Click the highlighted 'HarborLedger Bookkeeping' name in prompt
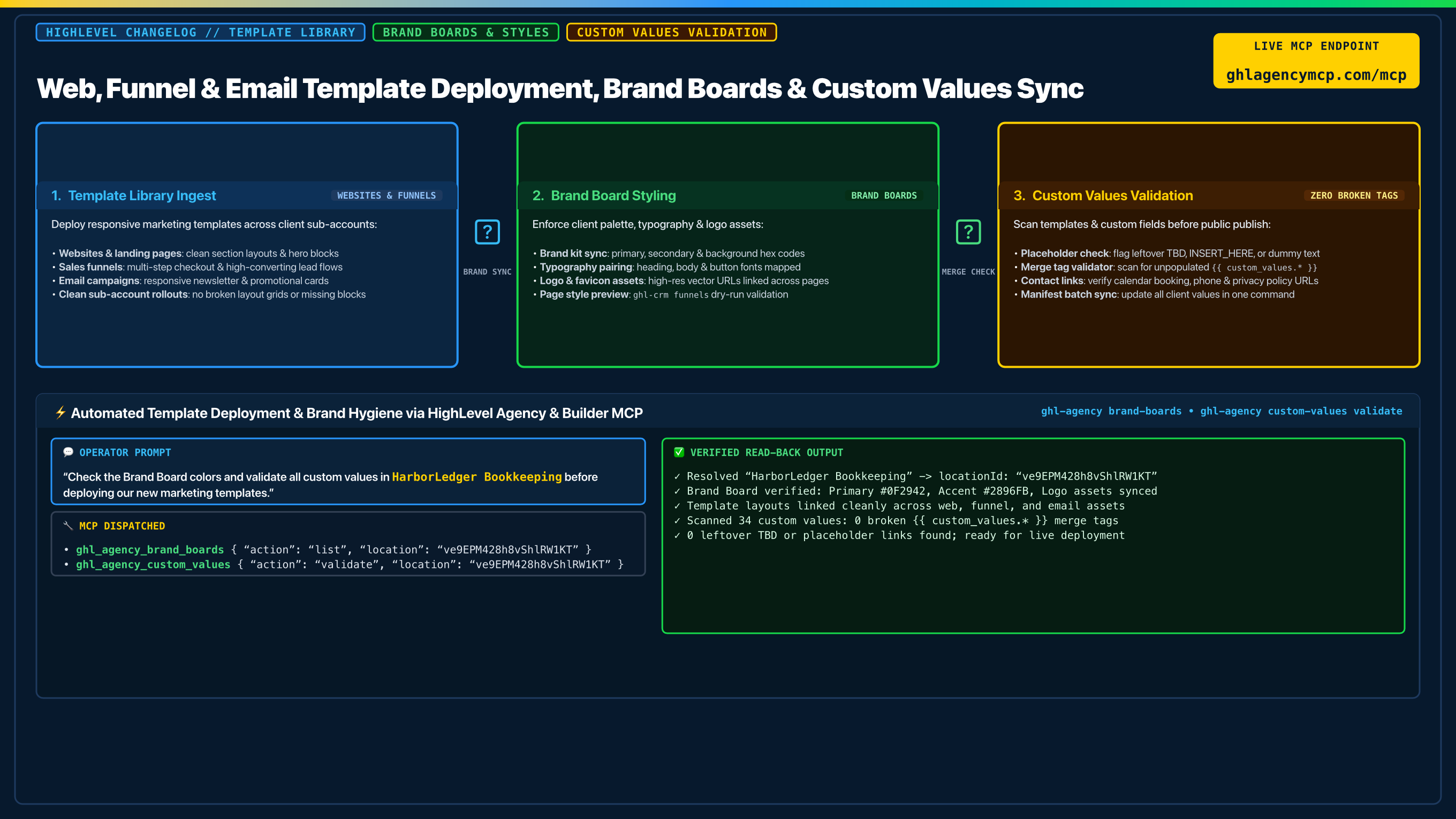This screenshot has height=819, width=1456. click(476, 477)
